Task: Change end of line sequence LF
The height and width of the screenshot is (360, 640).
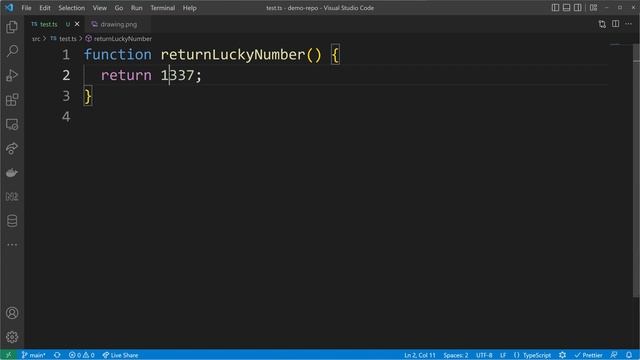Action: (x=503, y=355)
